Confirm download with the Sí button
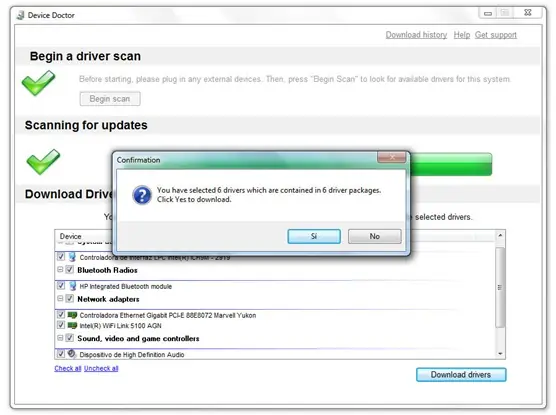 (314, 236)
